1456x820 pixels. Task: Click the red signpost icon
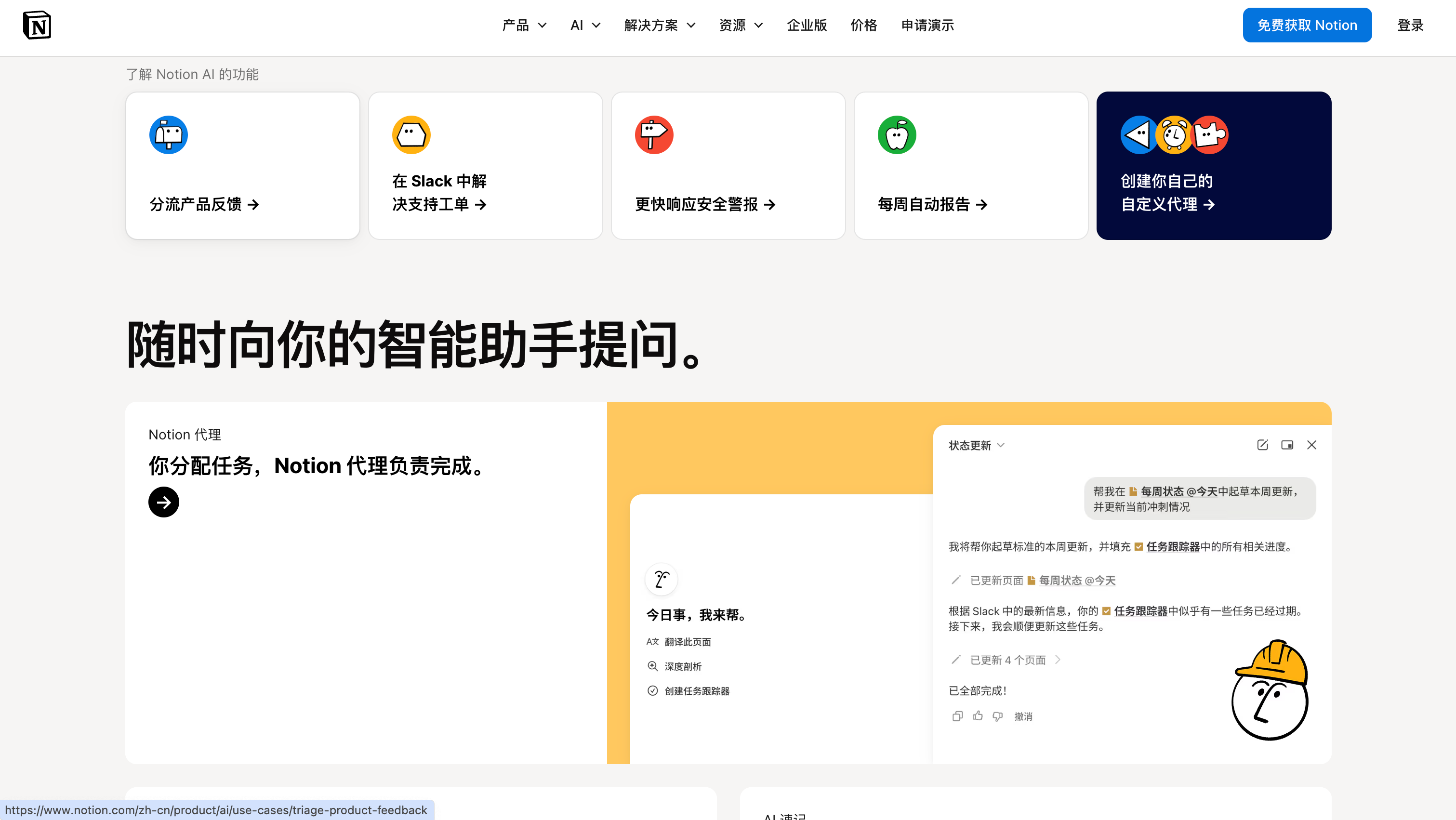click(654, 135)
